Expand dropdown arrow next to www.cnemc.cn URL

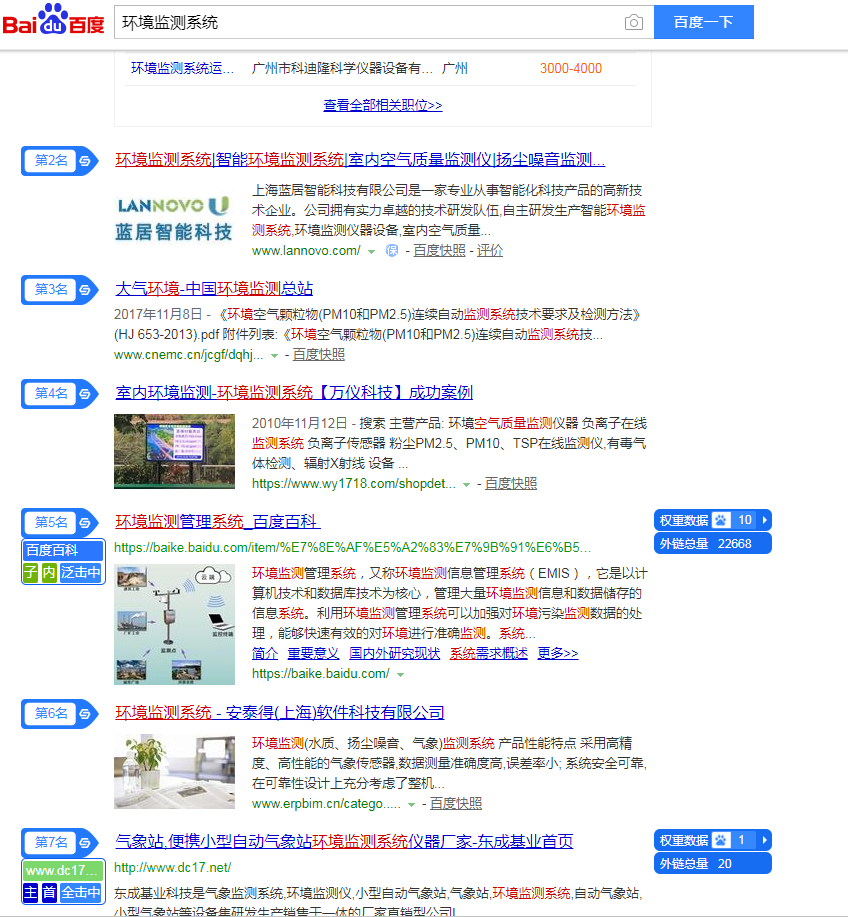pos(274,356)
